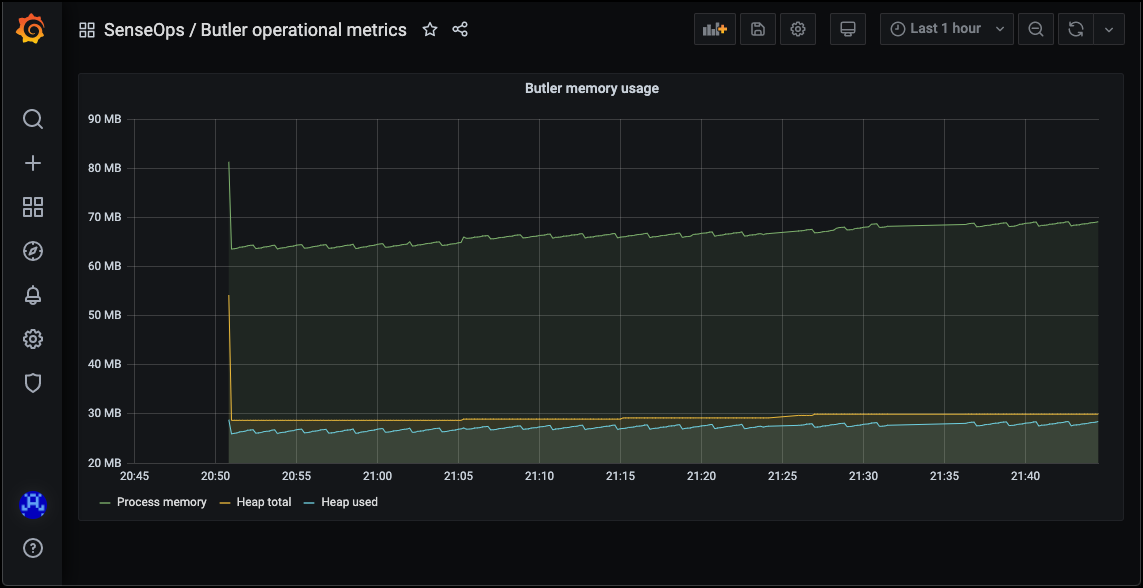Expand the Create menu with plus icon
The image size is (1143, 588).
33,163
